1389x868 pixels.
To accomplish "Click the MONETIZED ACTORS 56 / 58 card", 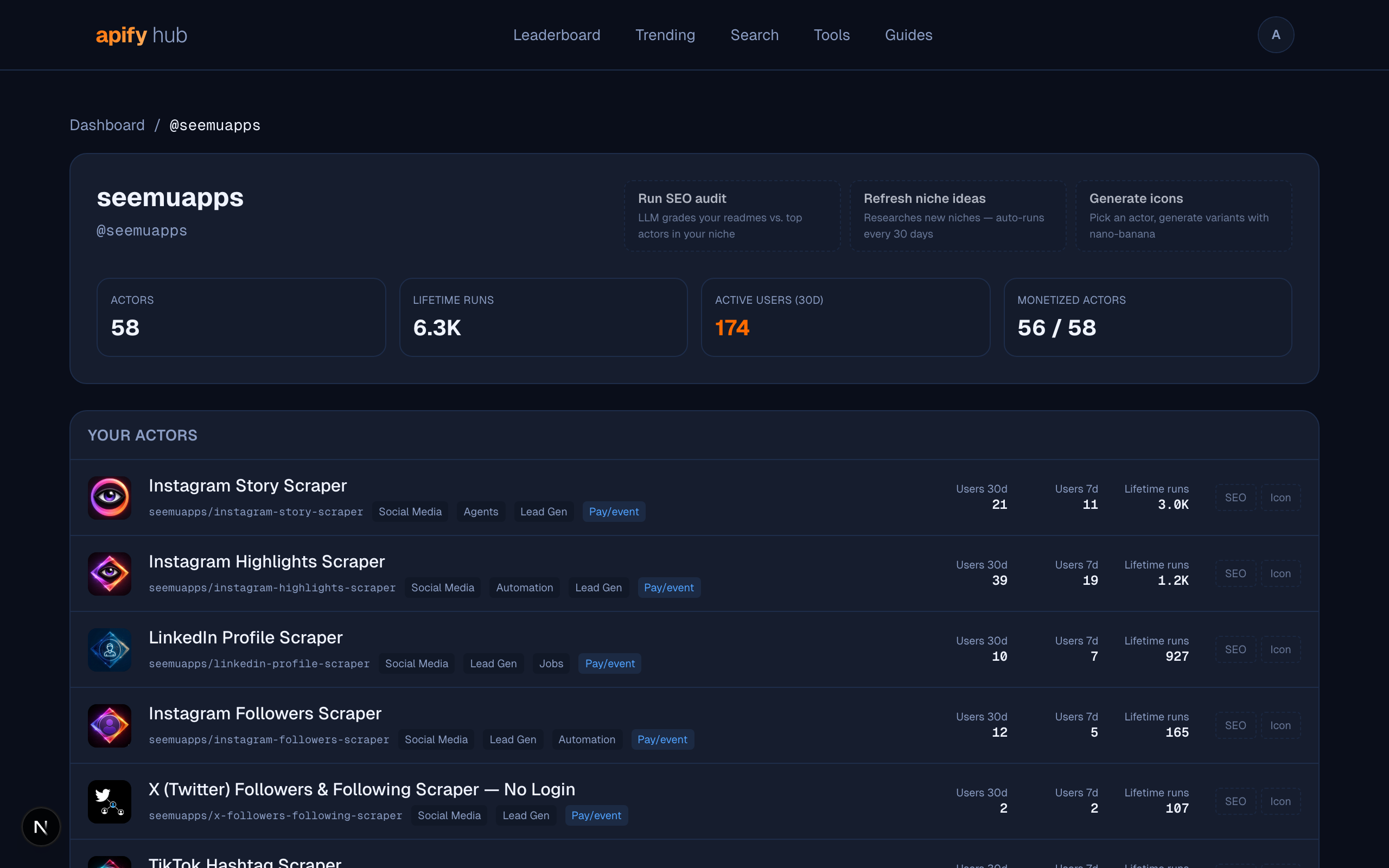I will tap(1148, 317).
